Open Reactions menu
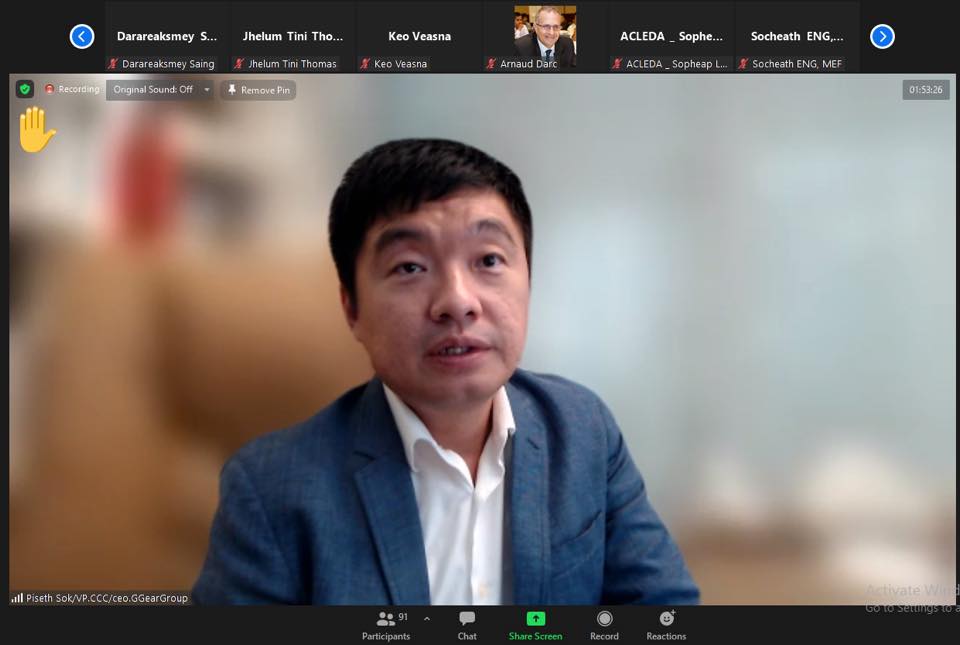This screenshot has width=960, height=645. coord(666,625)
